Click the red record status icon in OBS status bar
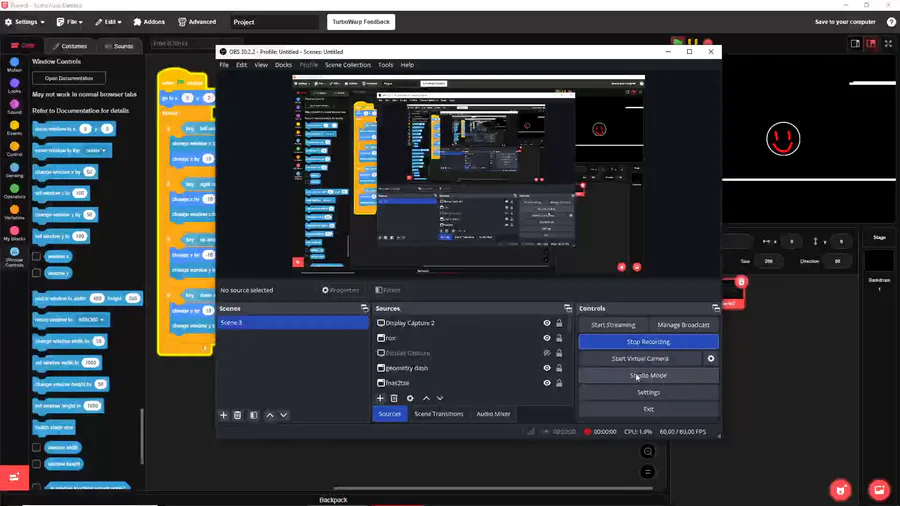The image size is (900, 506). tap(587, 431)
